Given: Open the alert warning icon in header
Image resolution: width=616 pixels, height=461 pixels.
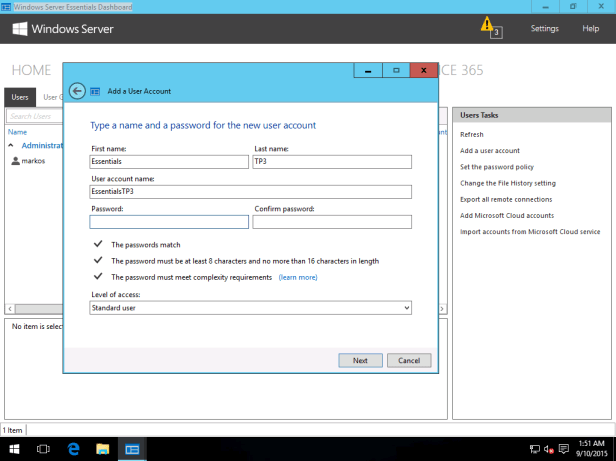Looking at the screenshot, I should [487, 24].
